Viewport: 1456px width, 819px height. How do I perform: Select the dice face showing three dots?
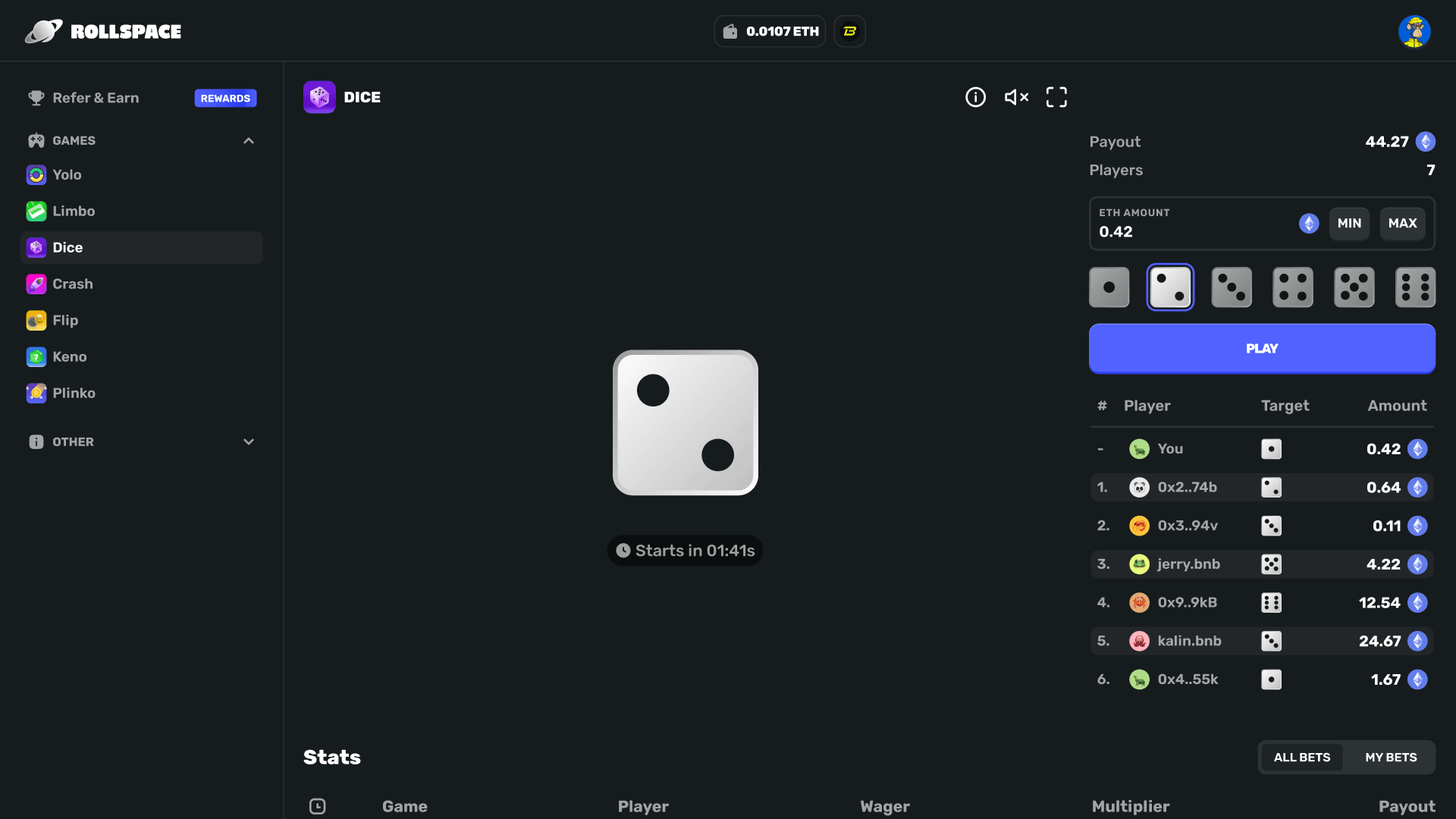(1232, 287)
